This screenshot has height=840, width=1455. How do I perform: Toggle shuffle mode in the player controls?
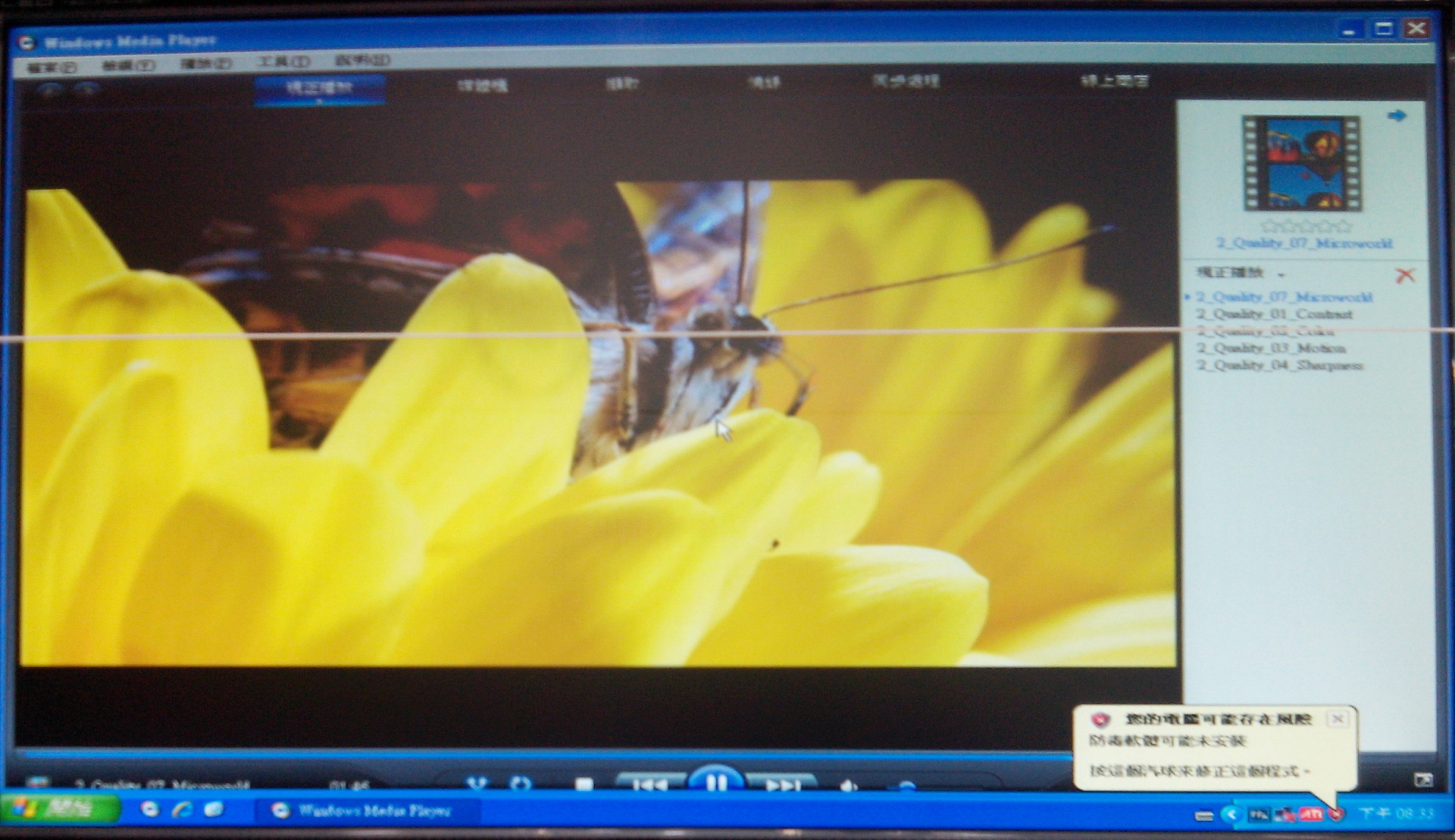tap(477, 784)
